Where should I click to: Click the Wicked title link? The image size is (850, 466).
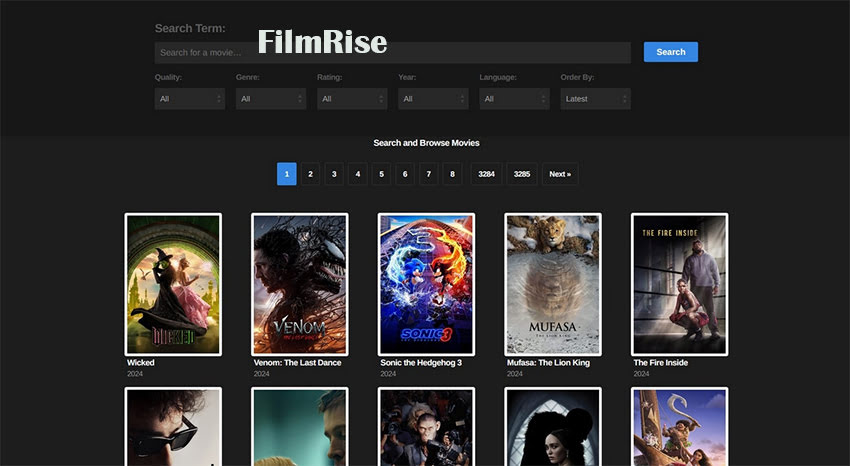tap(140, 363)
